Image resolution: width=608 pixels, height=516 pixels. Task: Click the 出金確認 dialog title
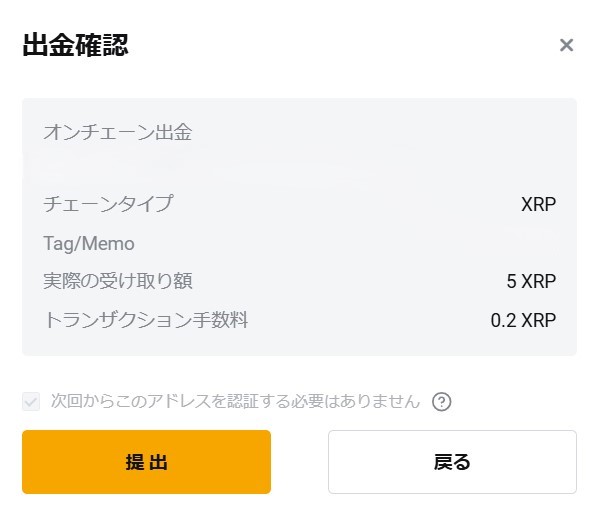(x=75, y=45)
